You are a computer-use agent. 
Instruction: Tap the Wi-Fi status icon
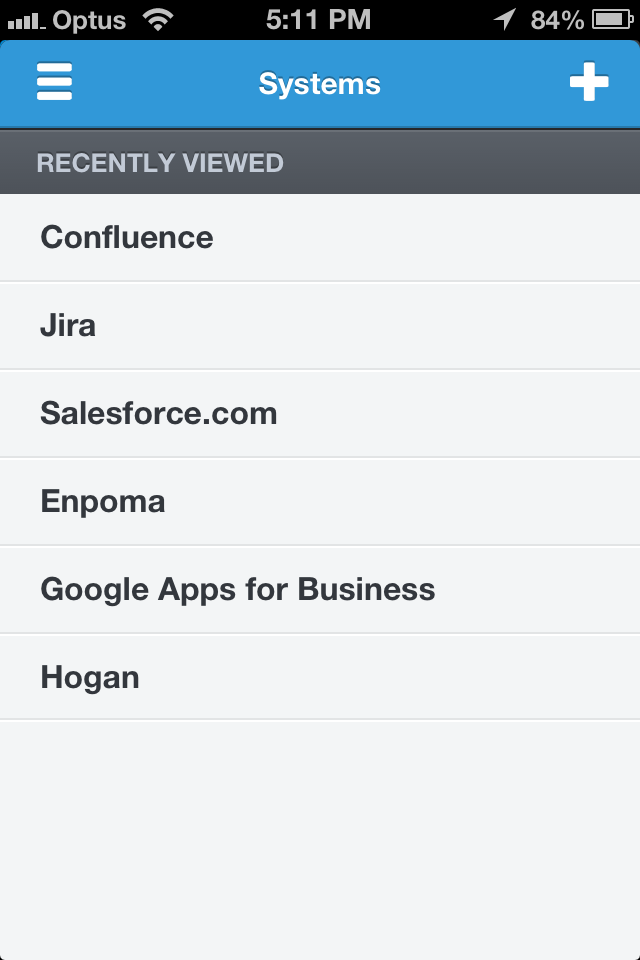pyautogui.click(x=157, y=19)
